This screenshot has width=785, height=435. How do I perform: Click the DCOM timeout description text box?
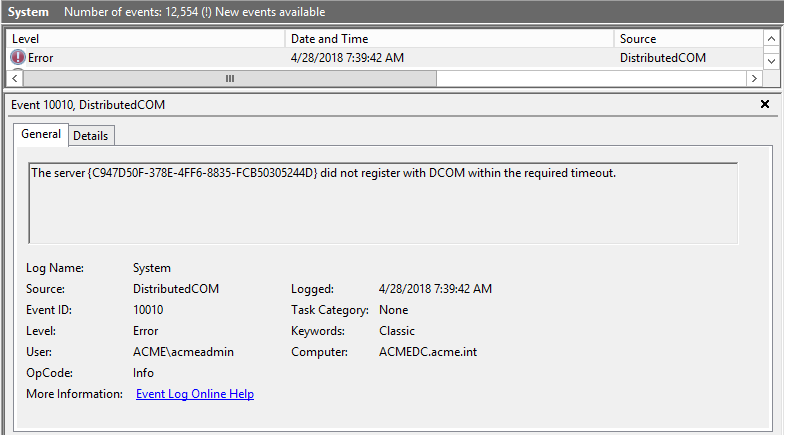click(x=382, y=202)
